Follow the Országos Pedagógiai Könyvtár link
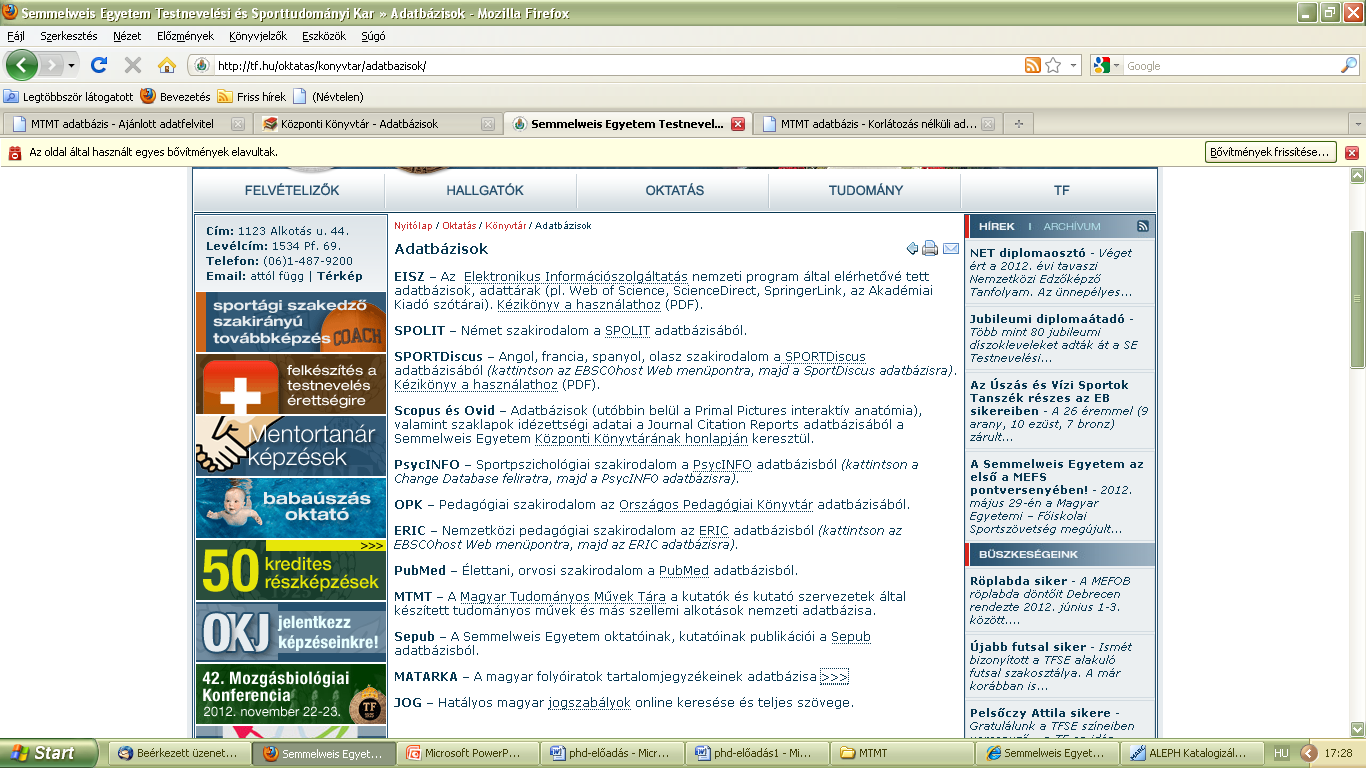Image resolution: width=1366 pixels, height=768 pixels. pos(716,504)
